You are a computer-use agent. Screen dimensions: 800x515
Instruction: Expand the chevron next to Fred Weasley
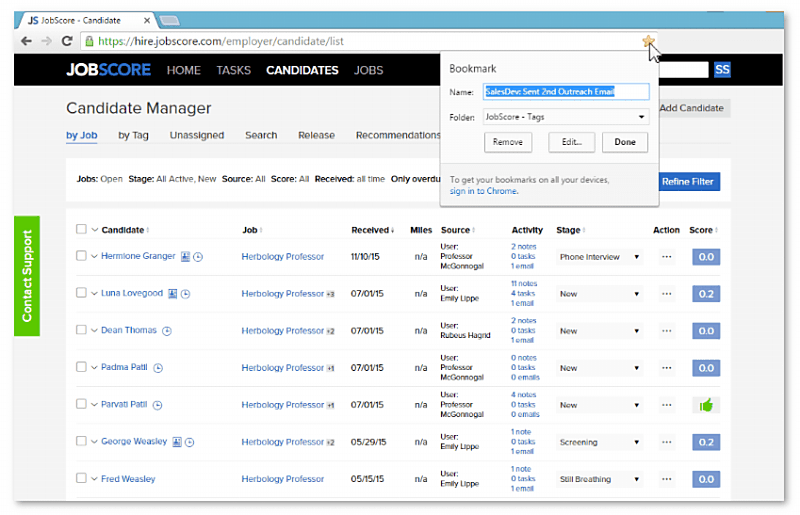(94, 479)
